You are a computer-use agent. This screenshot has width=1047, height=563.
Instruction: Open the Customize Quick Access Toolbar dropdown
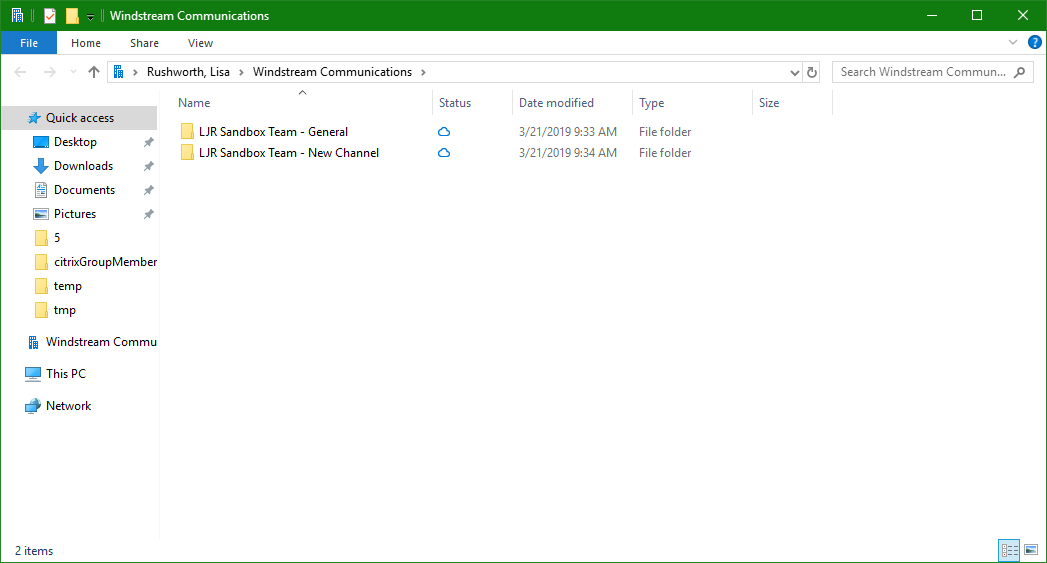click(x=90, y=16)
